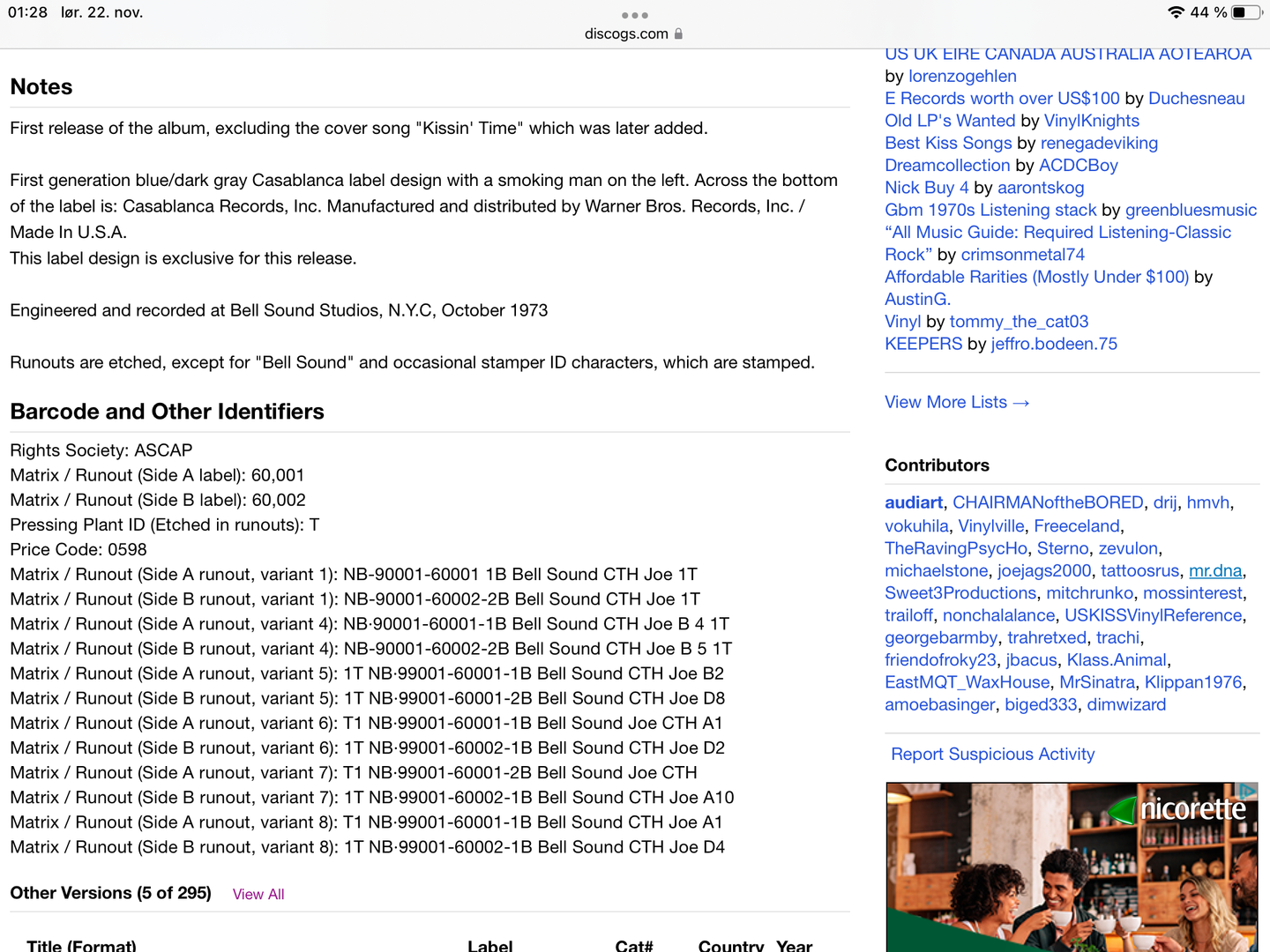
Task: Click the Duchesneau user link
Action: 1196,98
